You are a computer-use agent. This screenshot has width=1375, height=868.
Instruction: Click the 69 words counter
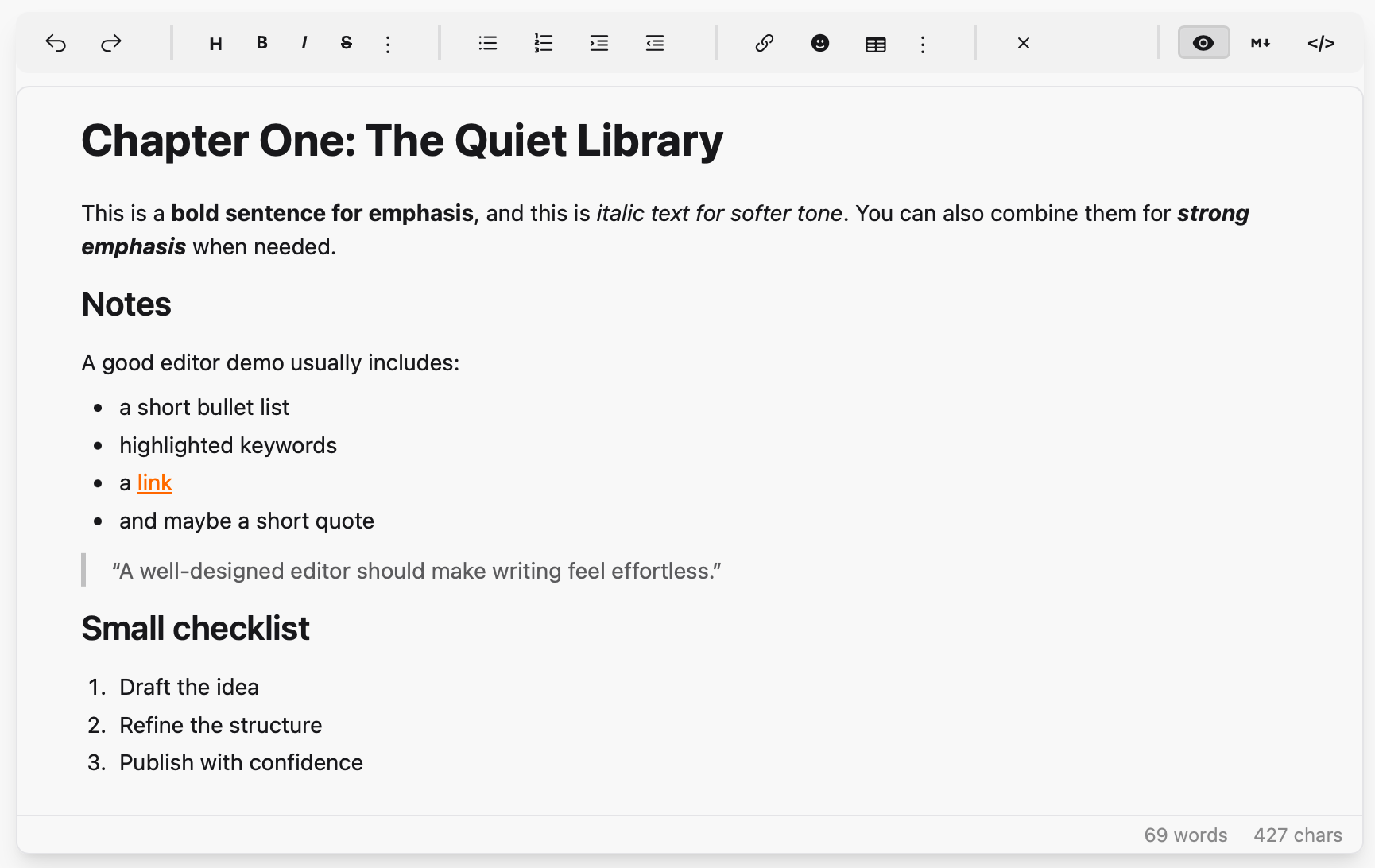(x=1185, y=835)
